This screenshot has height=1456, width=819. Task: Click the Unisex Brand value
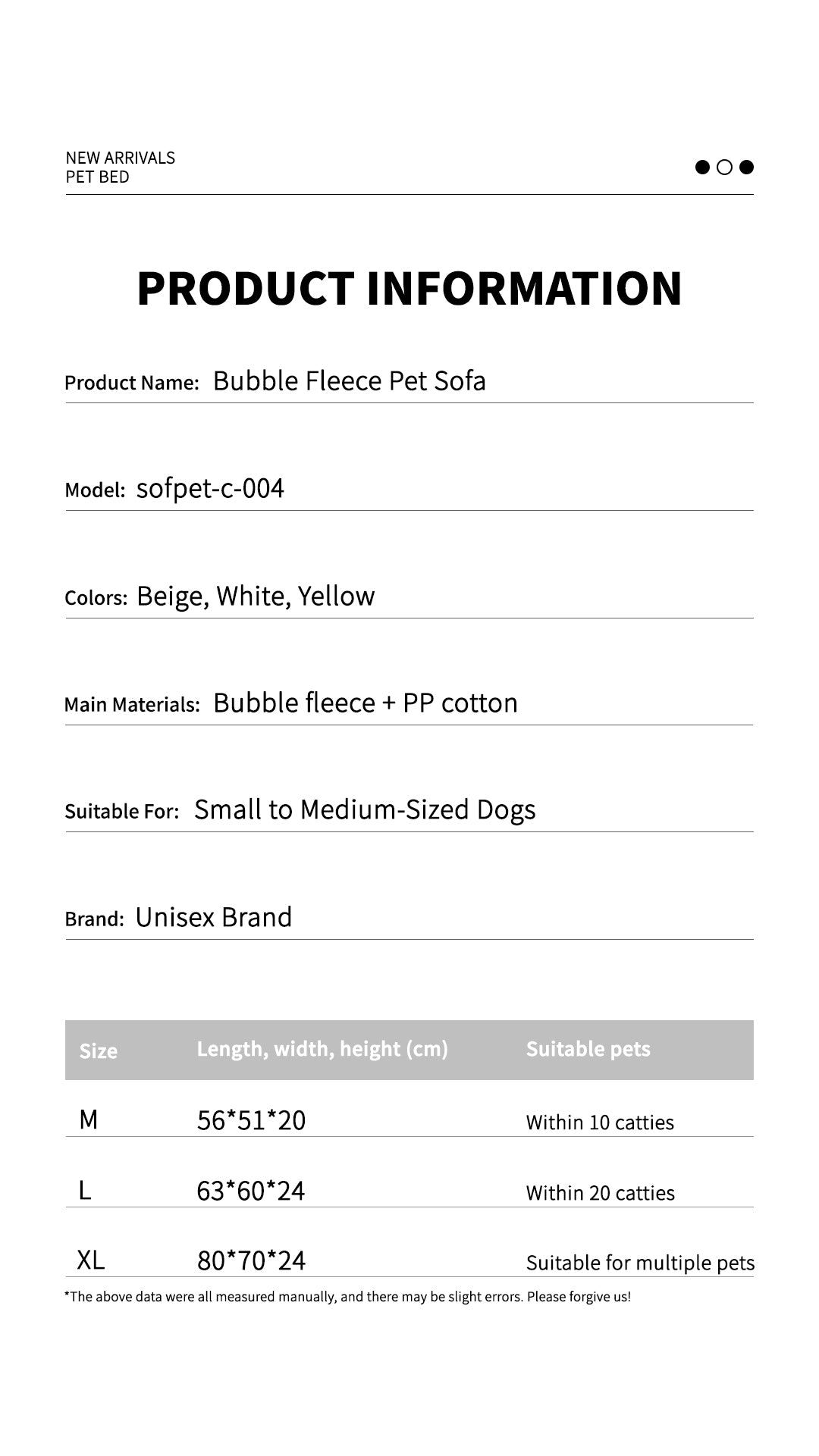[x=214, y=917]
